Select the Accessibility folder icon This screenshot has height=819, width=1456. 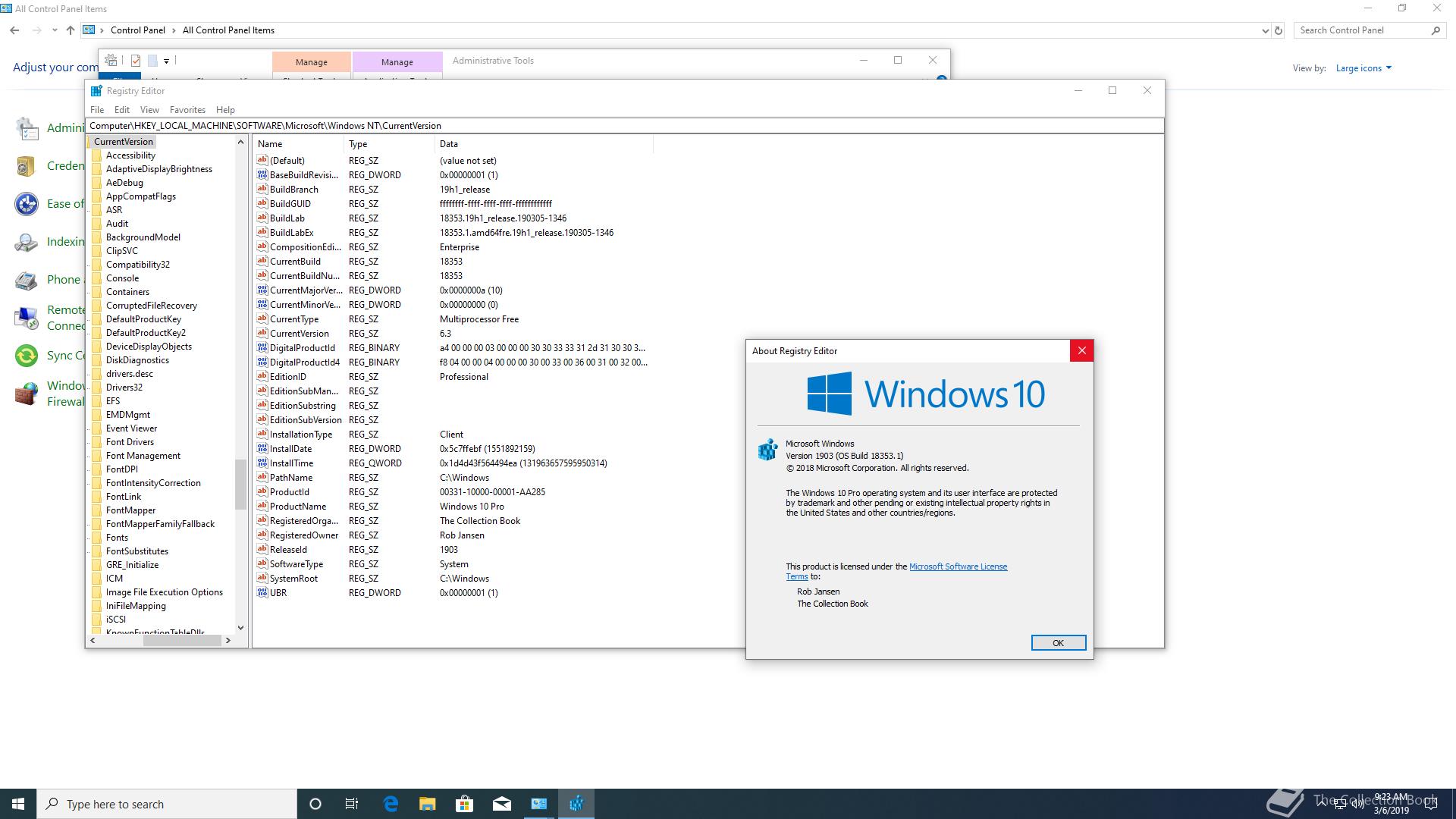pos(96,155)
